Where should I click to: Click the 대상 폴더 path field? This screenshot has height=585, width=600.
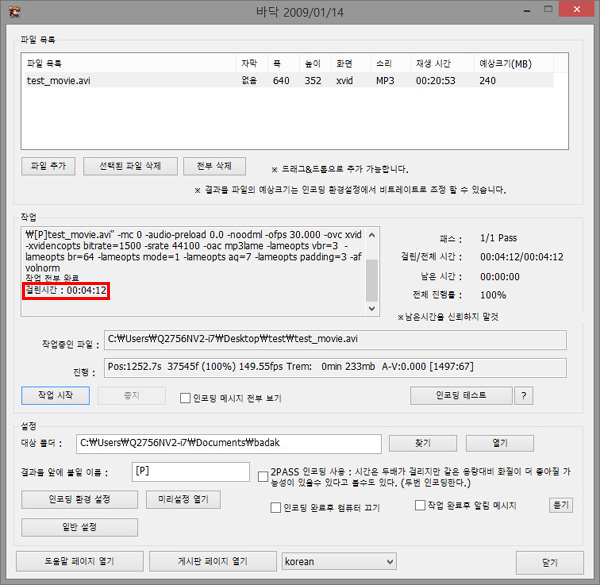[x=230, y=443]
